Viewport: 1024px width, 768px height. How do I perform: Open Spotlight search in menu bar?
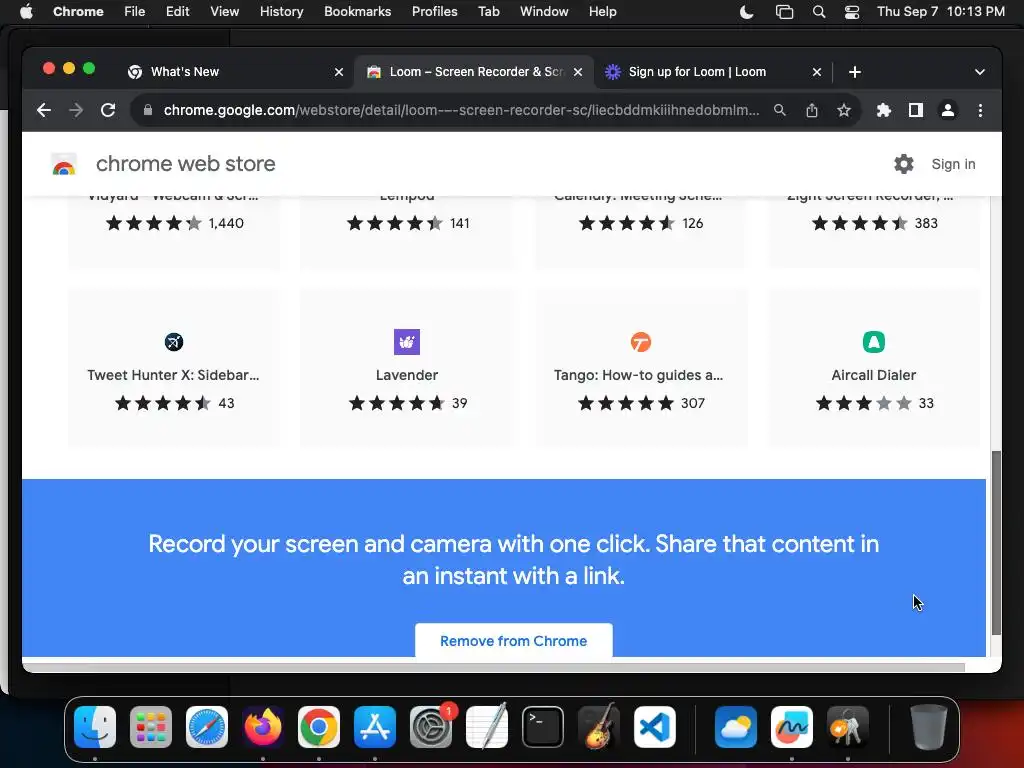818,12
